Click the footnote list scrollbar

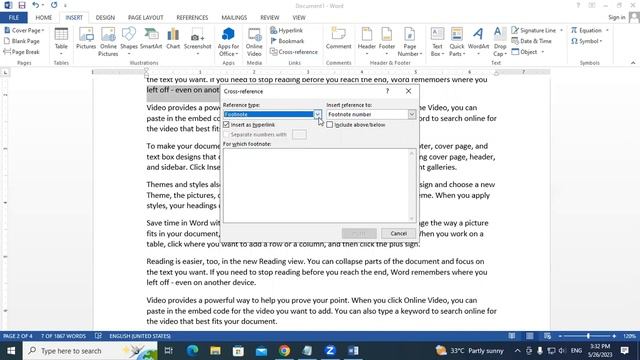[x=411, y=185]
